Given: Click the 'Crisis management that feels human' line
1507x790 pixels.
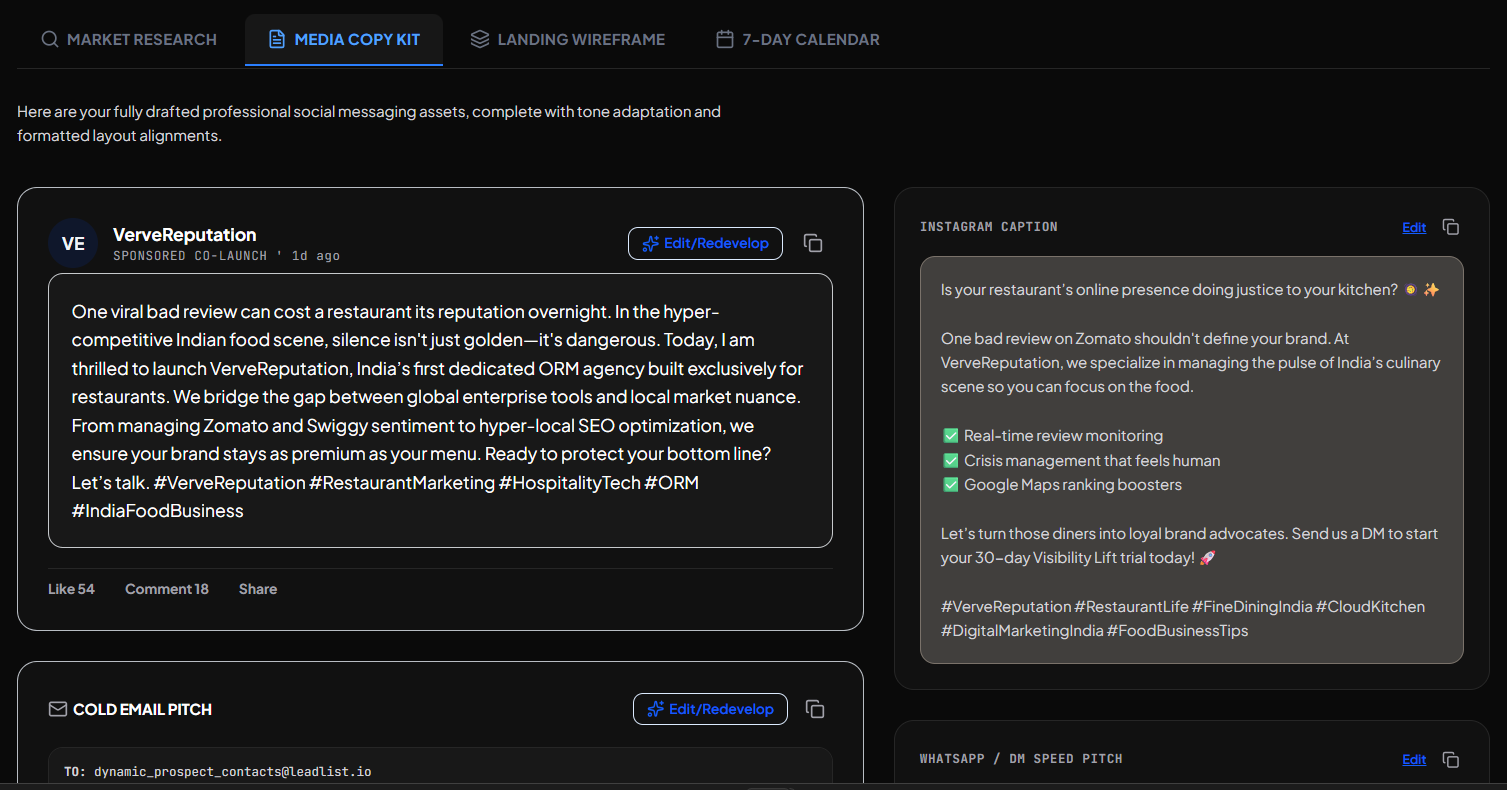Looking at the screenshot, I should (x=1081, y=460).
